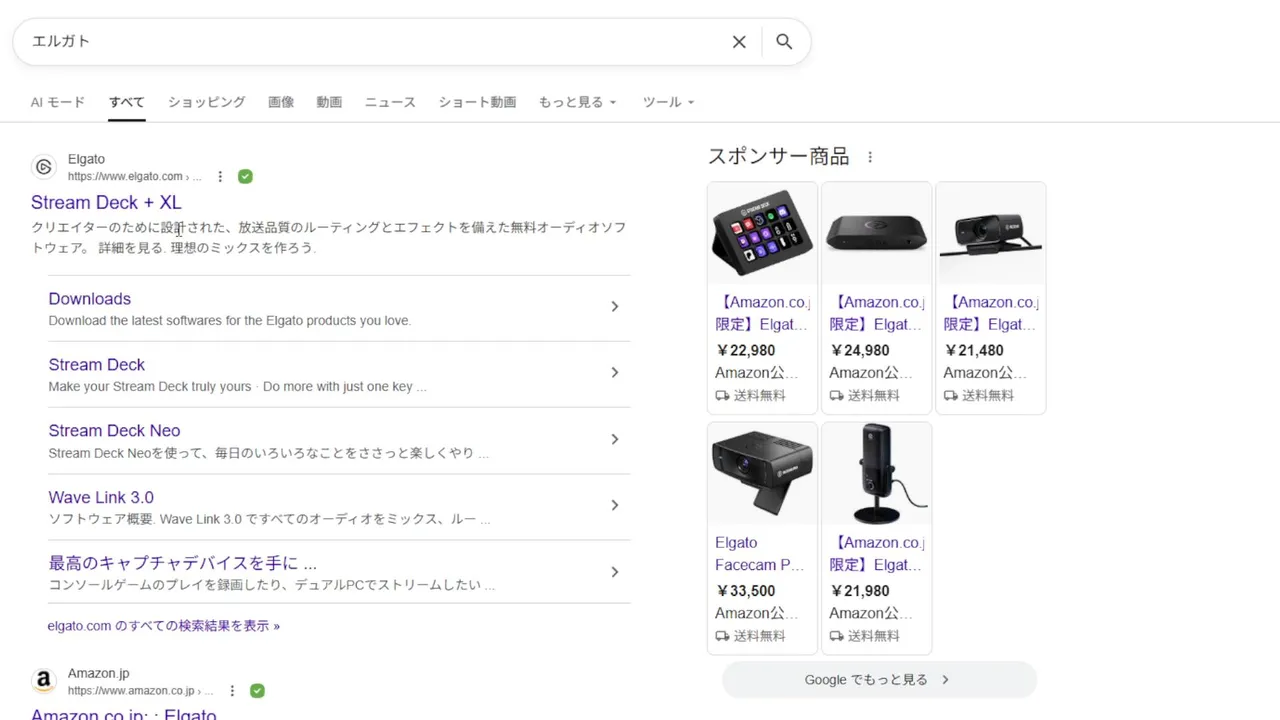Click delivery truck icon under ¥33,500 product
The height and width of the screenshot is (720, 1280).
[x=722, y=636]
